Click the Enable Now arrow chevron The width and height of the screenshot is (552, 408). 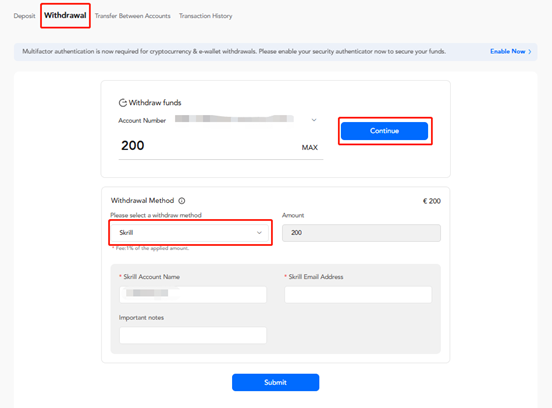530,52
